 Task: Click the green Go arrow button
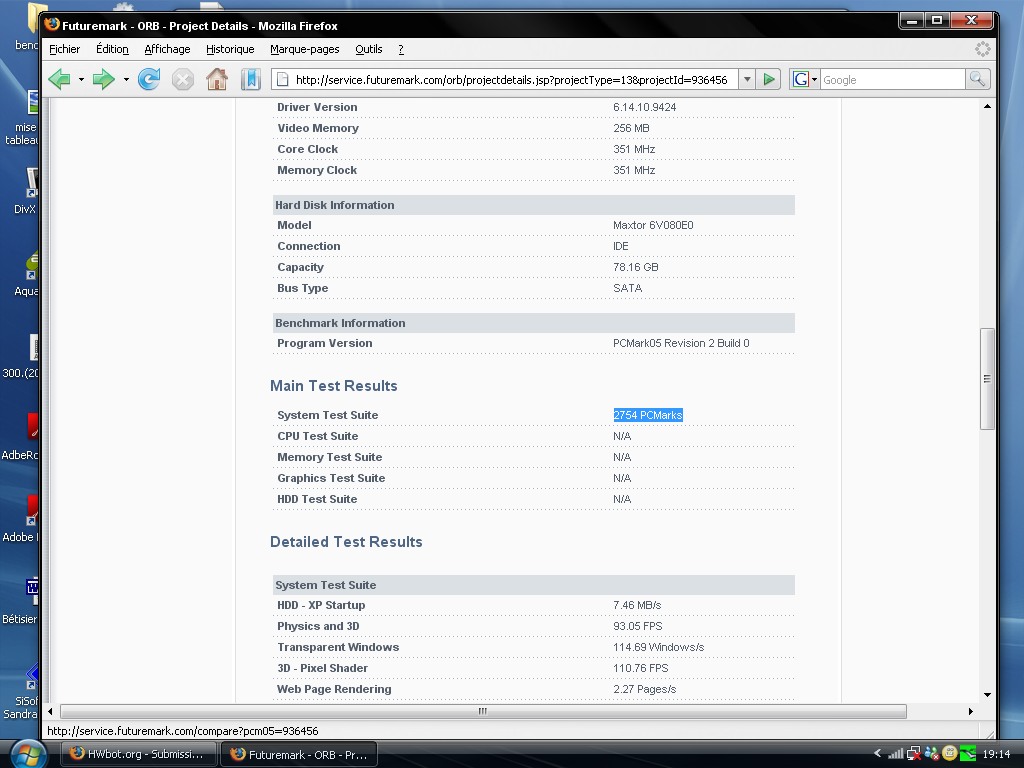click(769, 80)
